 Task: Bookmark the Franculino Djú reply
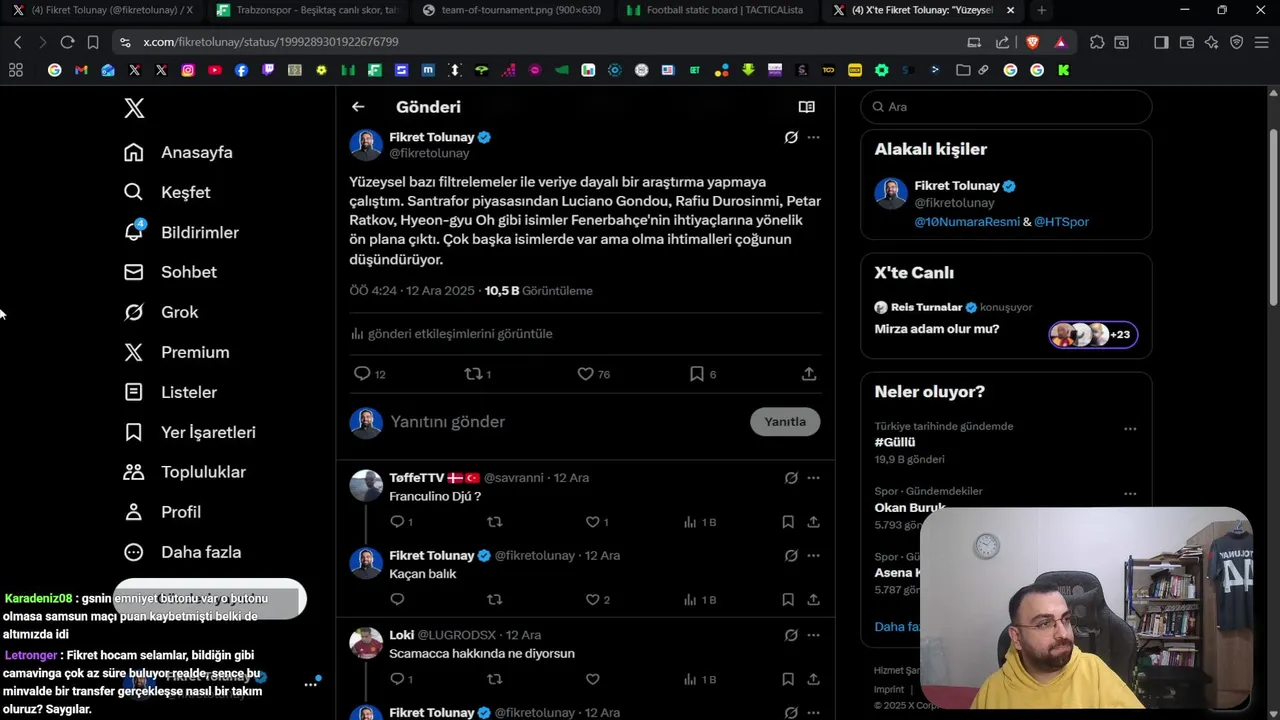788,522
